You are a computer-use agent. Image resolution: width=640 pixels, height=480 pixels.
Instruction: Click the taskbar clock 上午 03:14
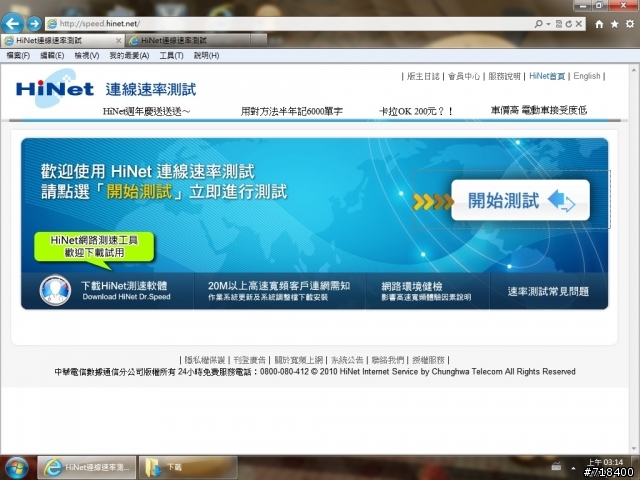(x=605, y=462)
